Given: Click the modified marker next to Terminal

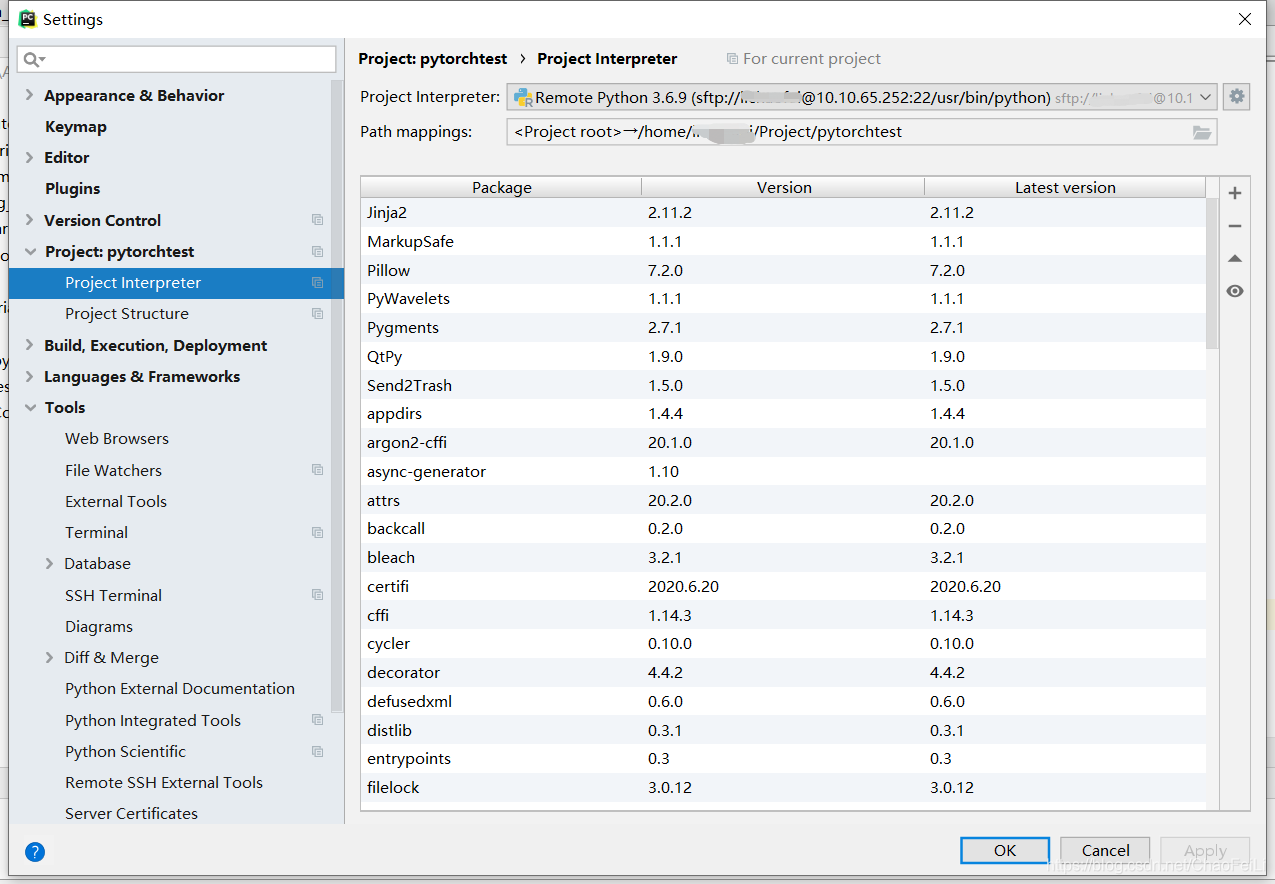Looking at the screenshot, I should (x=317, y=532).
